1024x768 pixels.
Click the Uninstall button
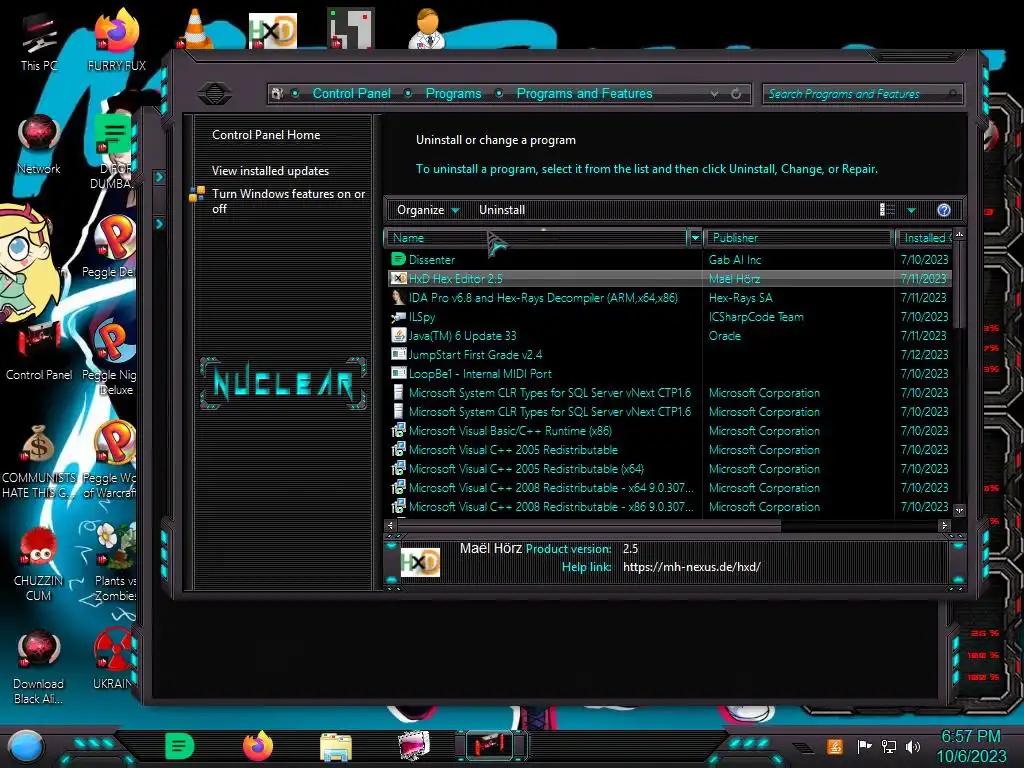tap(502, 210)
